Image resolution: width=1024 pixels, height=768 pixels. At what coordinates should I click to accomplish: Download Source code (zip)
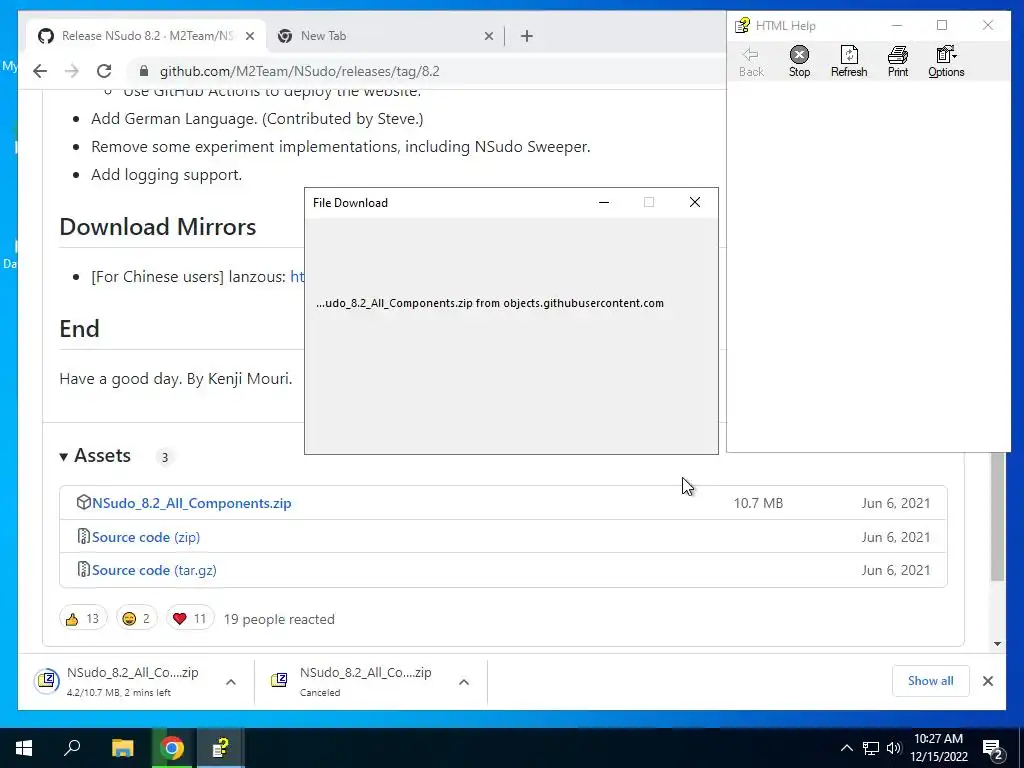tap(146, 537)
